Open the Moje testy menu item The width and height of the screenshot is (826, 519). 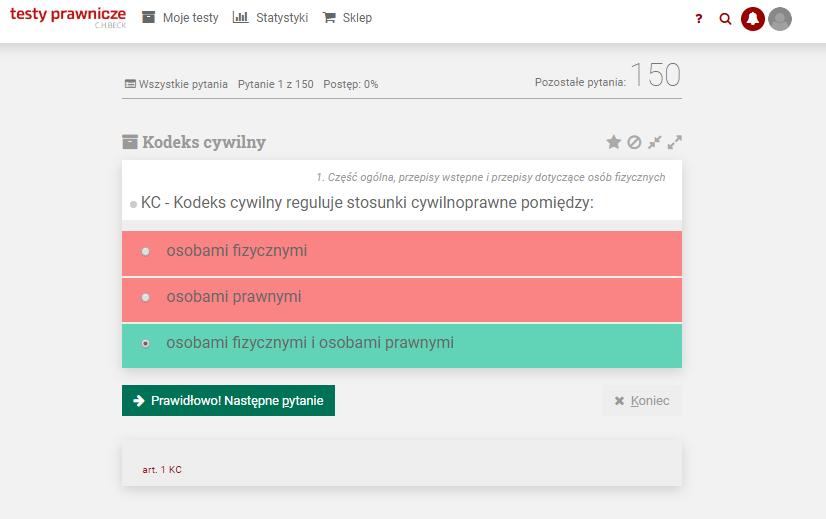tap(180, 18)
